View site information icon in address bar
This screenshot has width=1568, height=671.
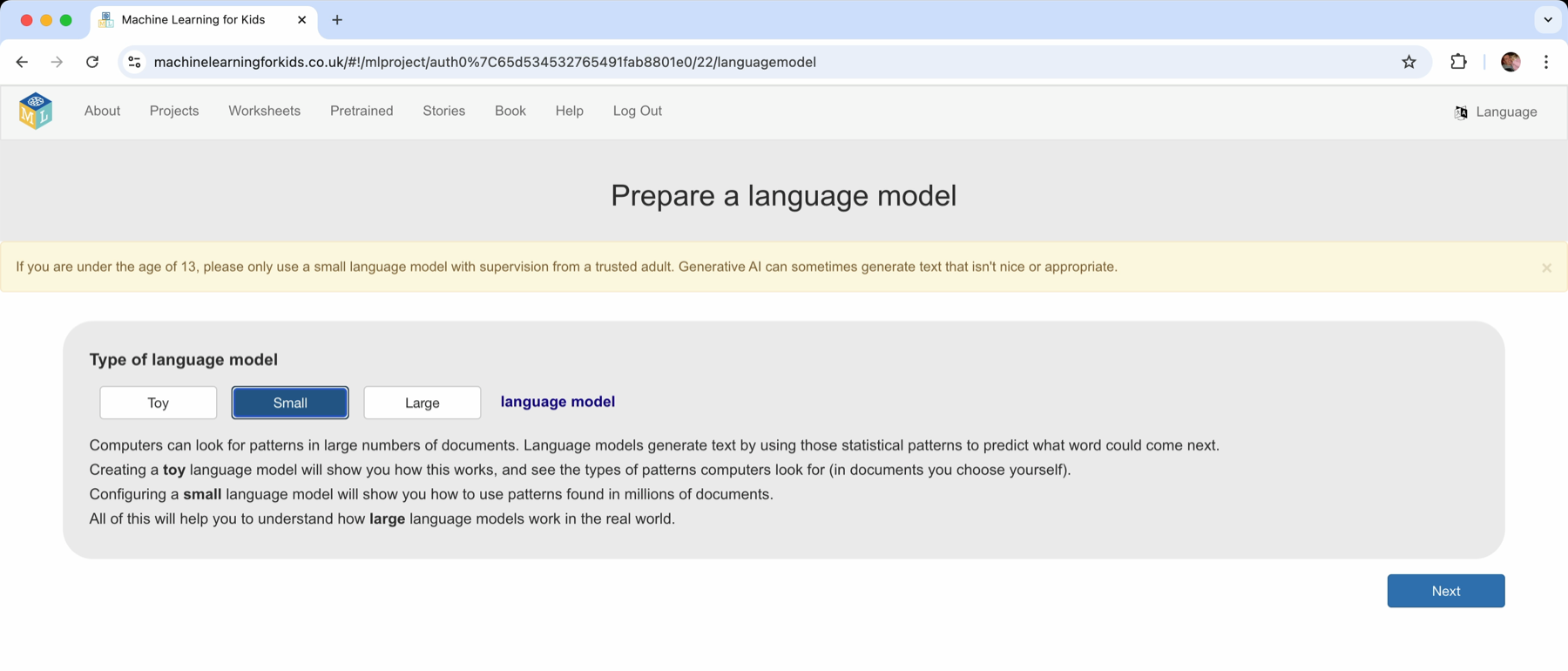click(x=134, y=62)
